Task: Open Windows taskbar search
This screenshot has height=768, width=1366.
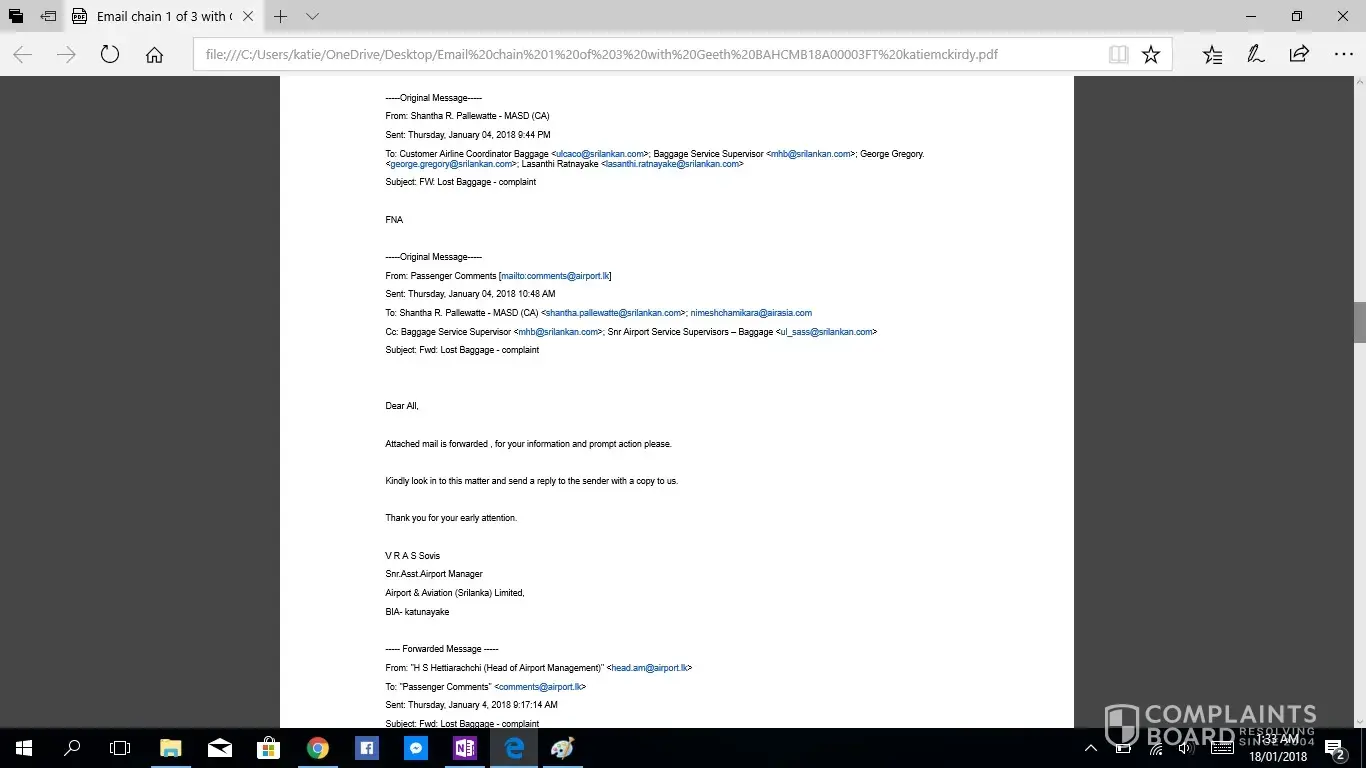Action: [72, 748]
